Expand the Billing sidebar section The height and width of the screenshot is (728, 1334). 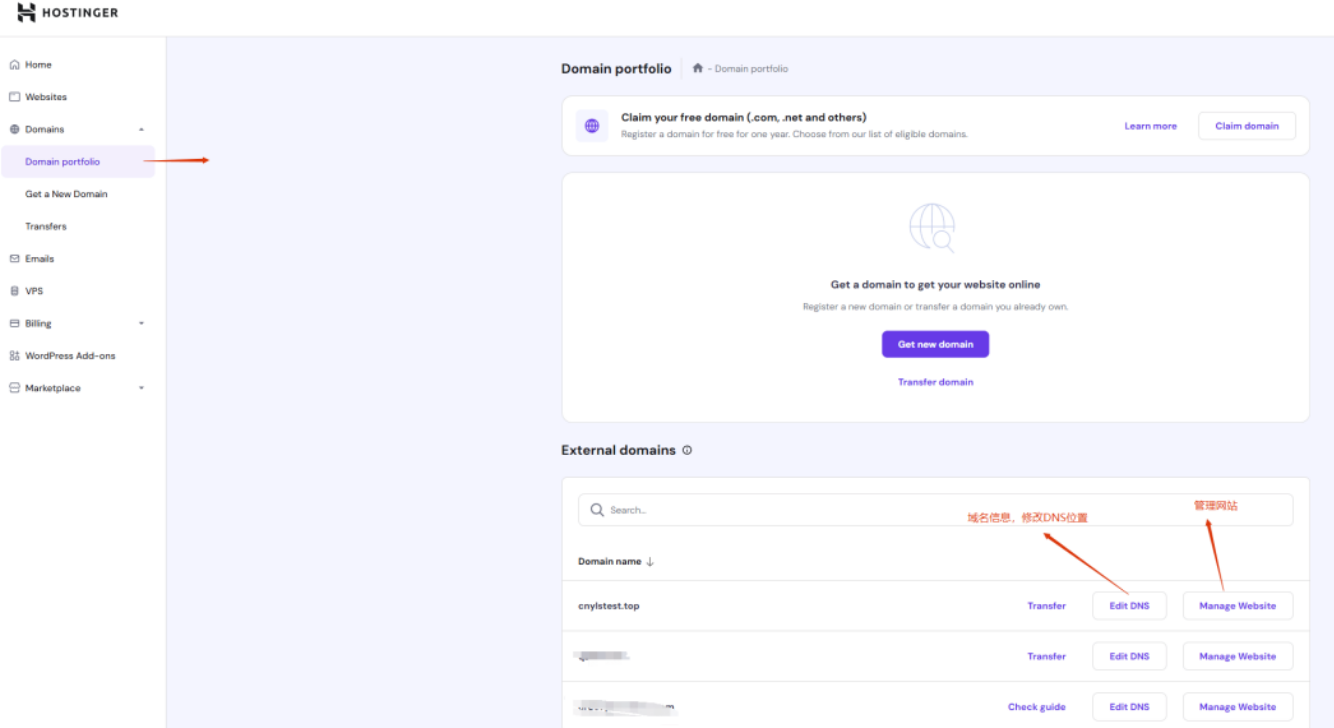[141, 324]
